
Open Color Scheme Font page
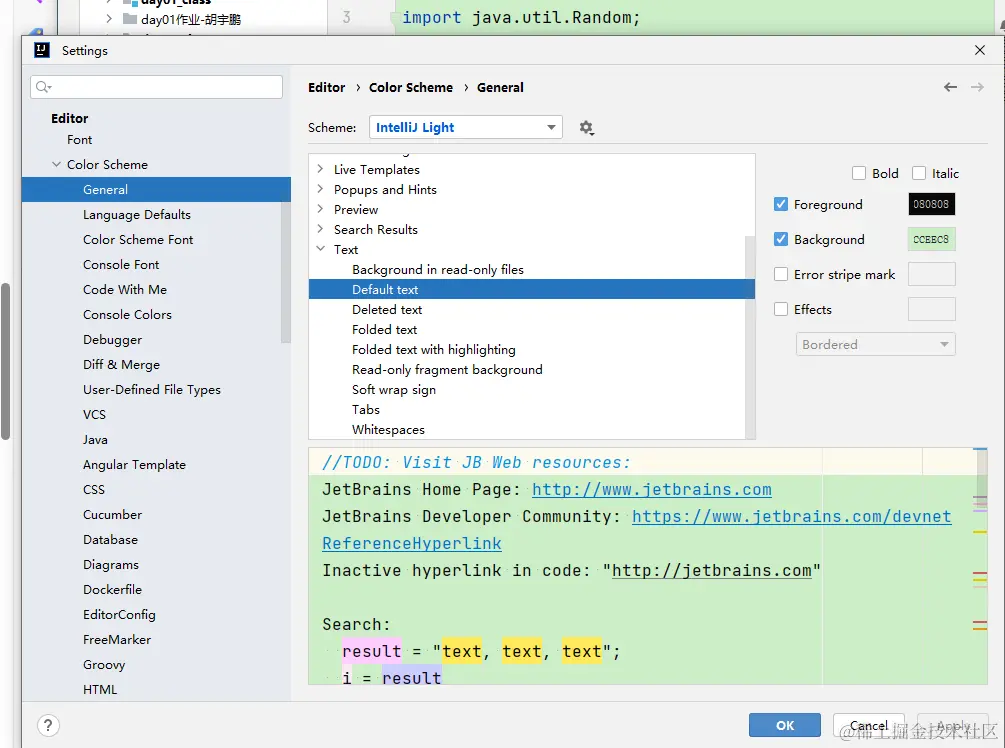point(138,240)
